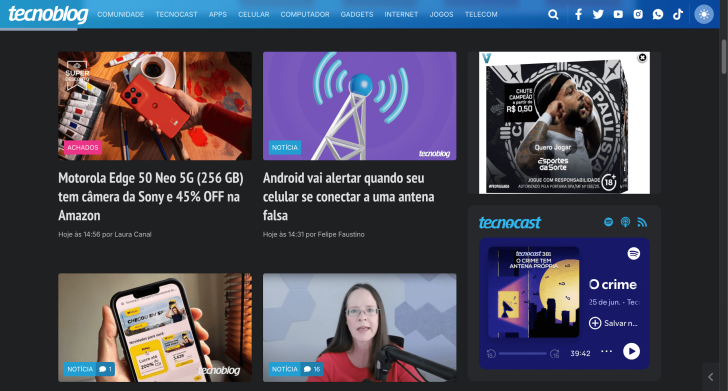The width and height of the screenshot is (728, 391).
Task: Open the search magnifier icon
Action: coord(553,14)
